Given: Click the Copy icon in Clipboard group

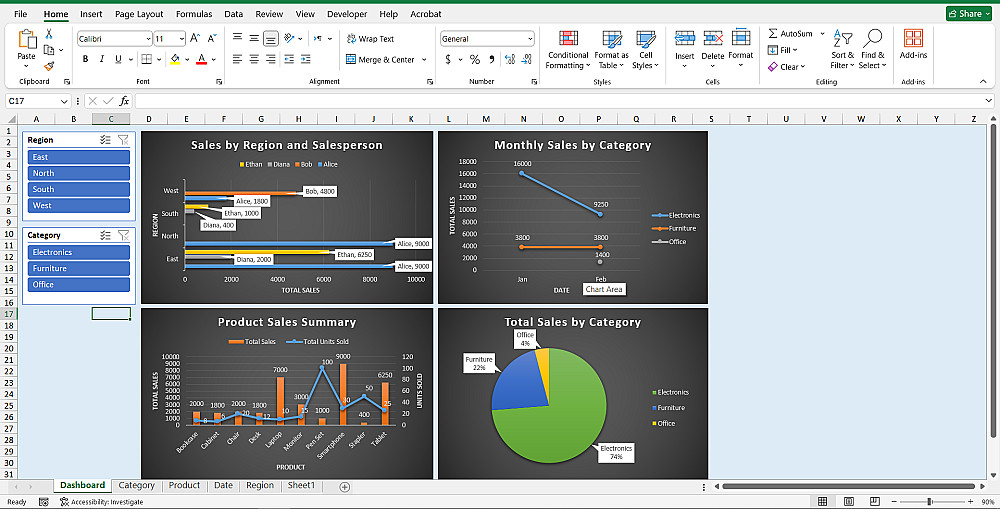Looking at the screenshot, I should coord(49,50).
